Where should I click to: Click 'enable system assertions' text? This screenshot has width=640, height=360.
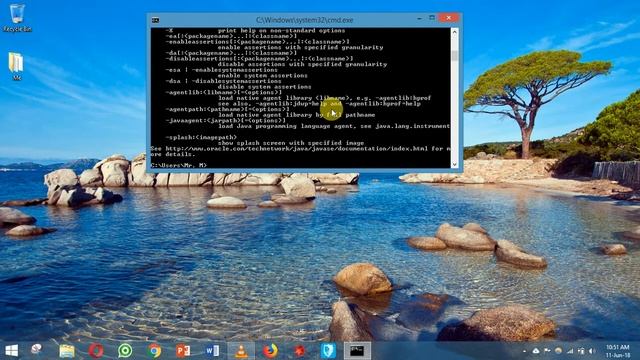262,76
